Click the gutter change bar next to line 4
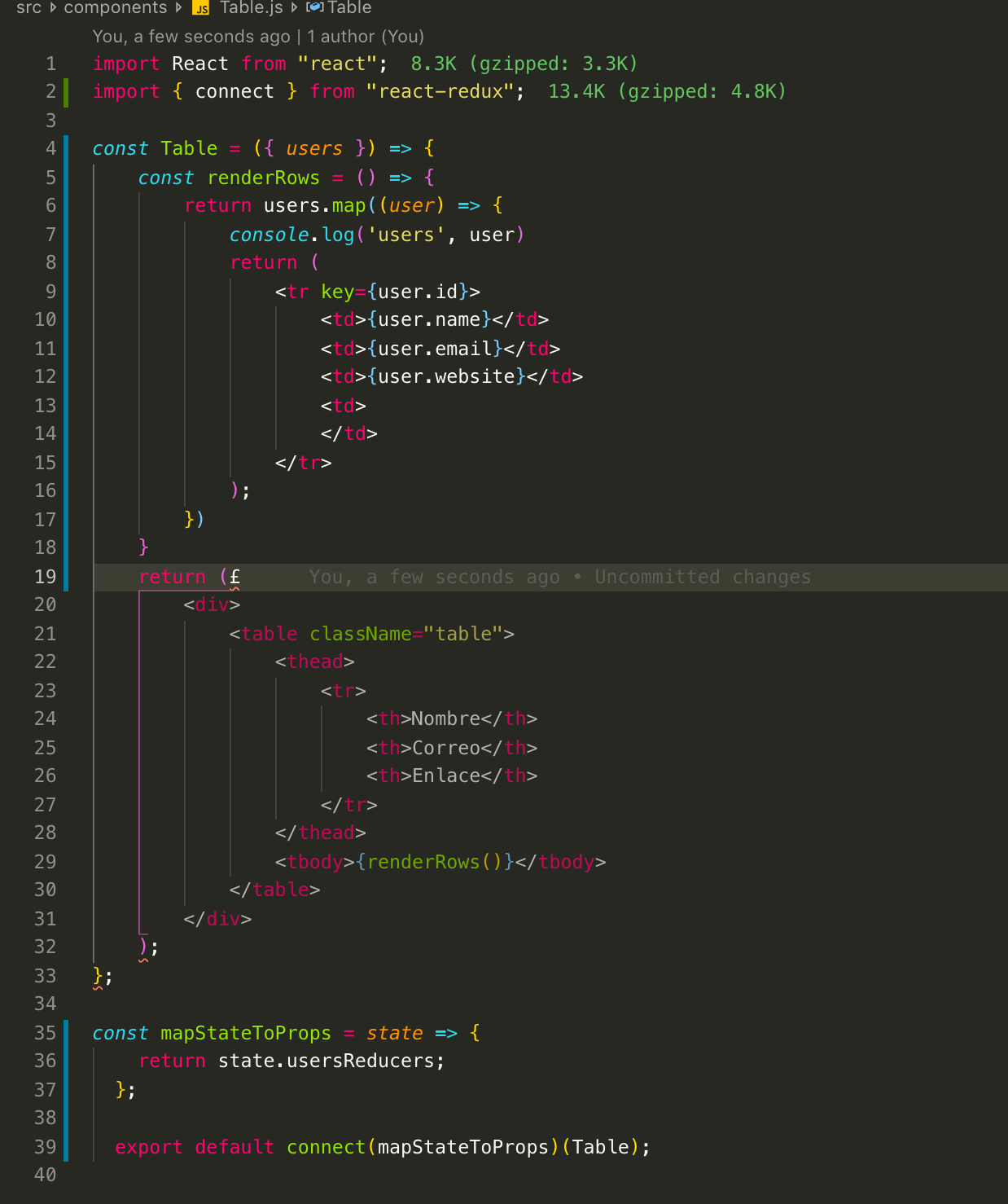Image resolution: width=1008 pixels, height=1204 pixels. [67, 148]
